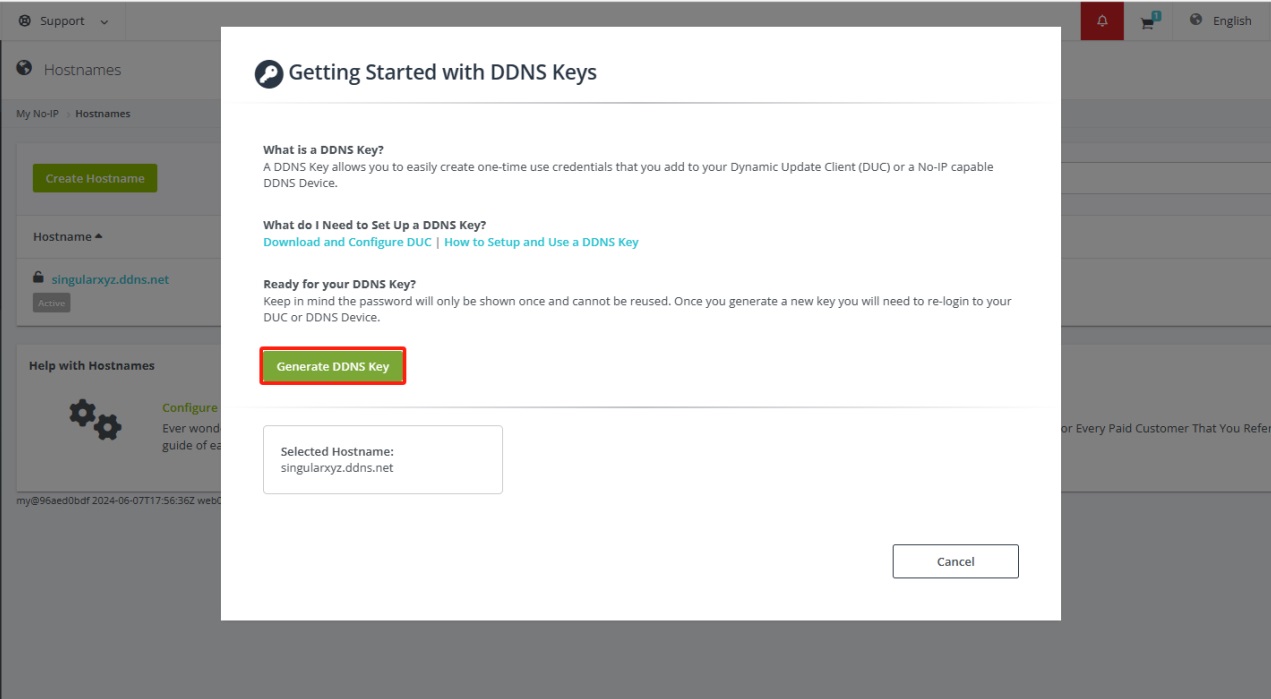
Task: Open the singularxyz.ddns.net hostname link
Action: click(110, 279)
